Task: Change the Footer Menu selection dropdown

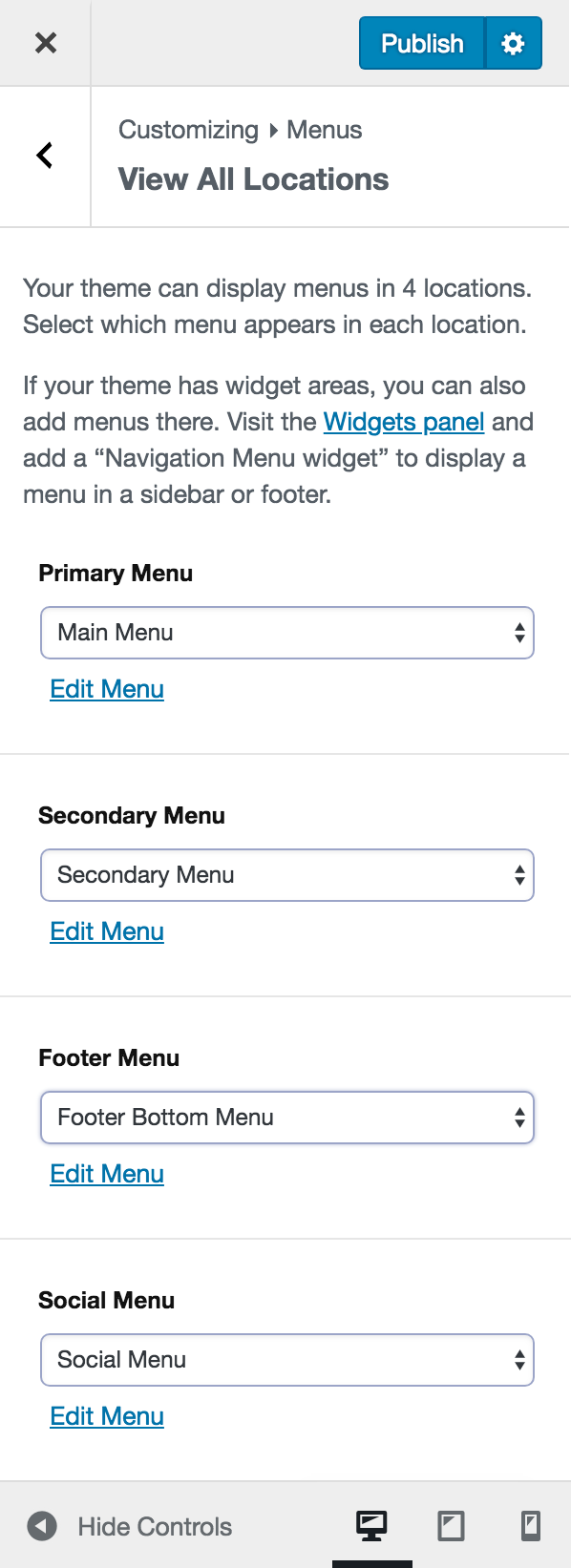Action: pos(286,1117)
